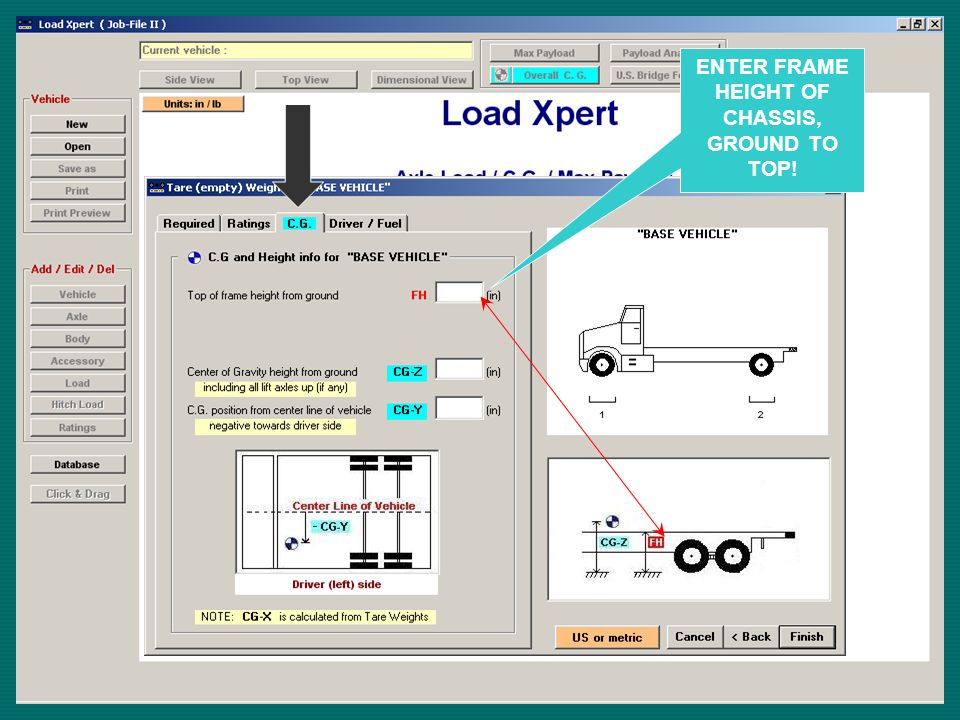This screenshot has width=960, height=720.
Task: Switch to Side View
Action: click(x=190, y=80)
